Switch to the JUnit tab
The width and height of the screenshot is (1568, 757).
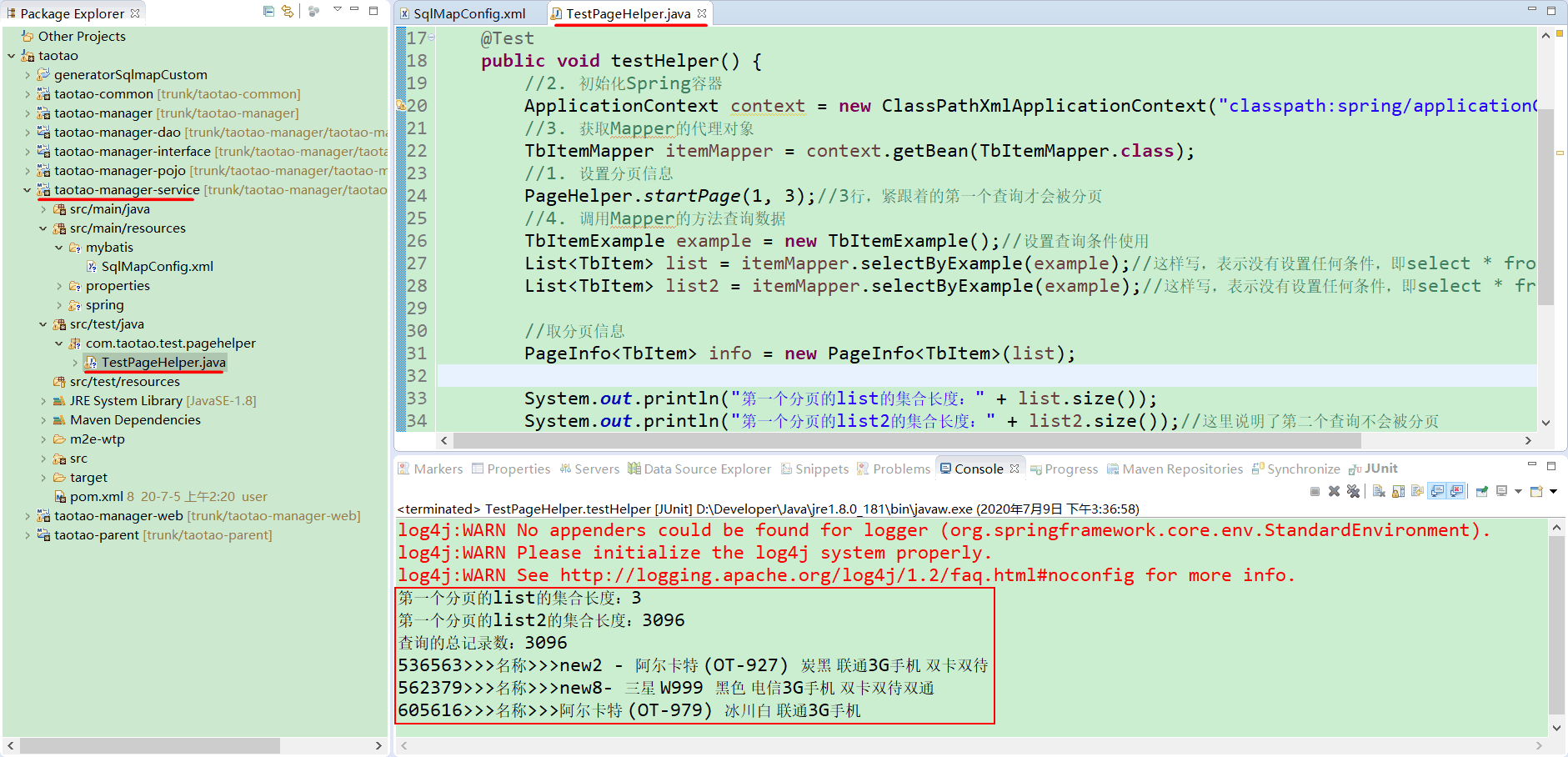point(1373,469)
